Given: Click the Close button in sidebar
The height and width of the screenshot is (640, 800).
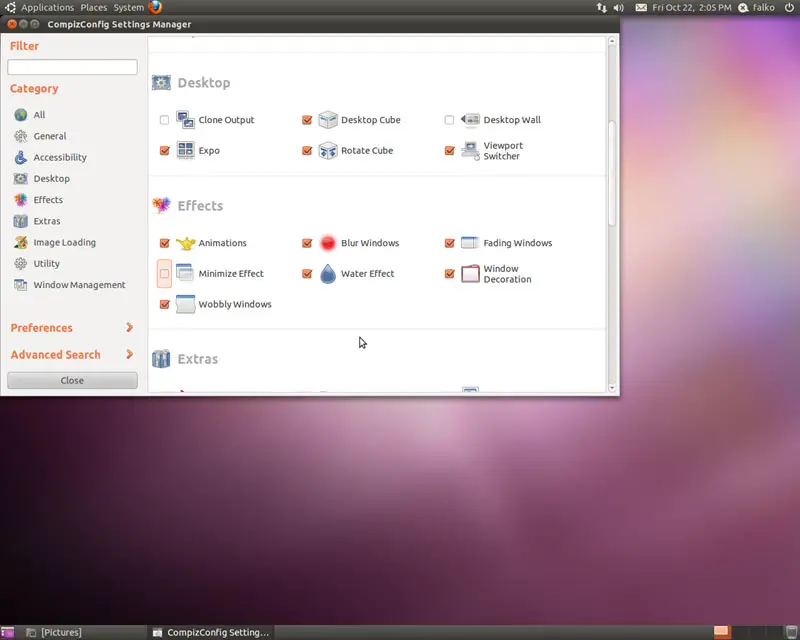Looking at the screenshot, I should [x=72, y=380].
